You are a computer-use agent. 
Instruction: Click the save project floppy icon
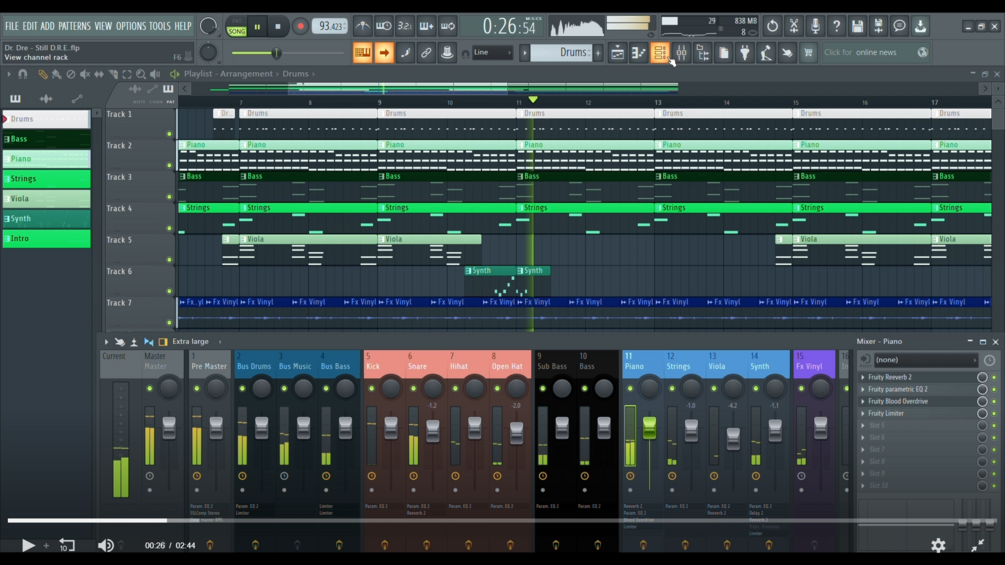coord(858,26)
